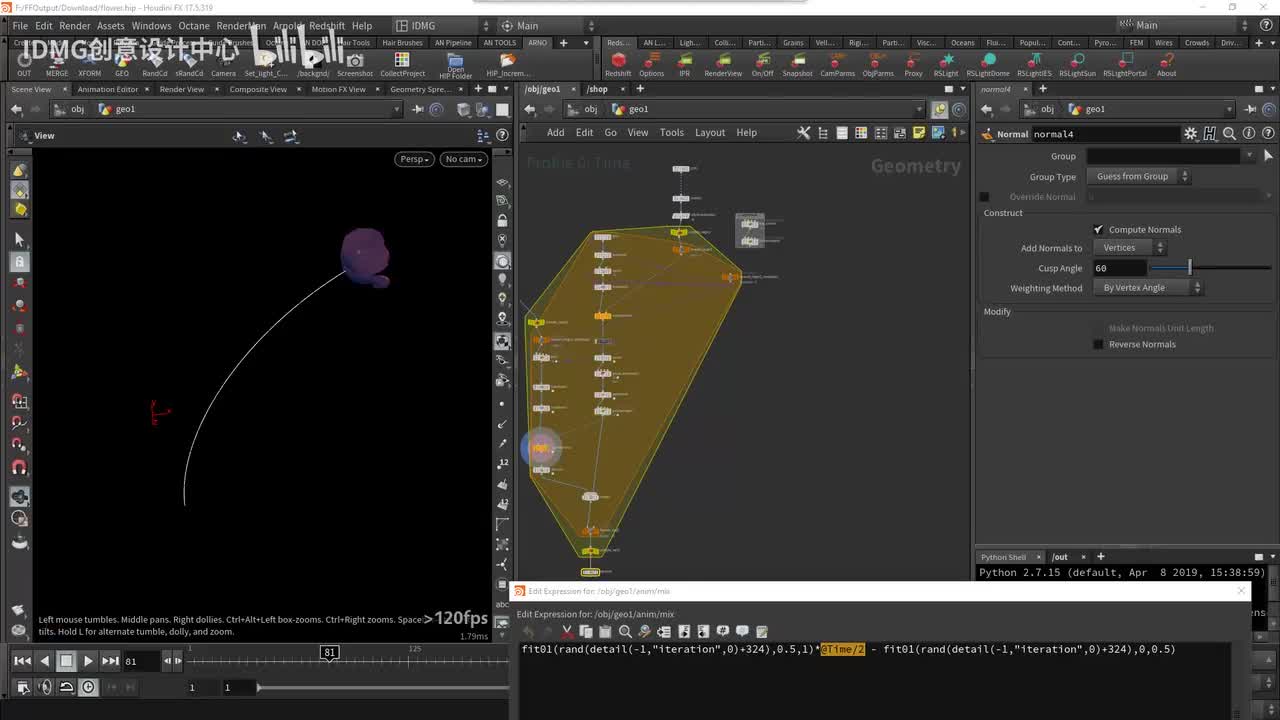This screenshot has width=1280, height=720.
Task: Click the RSLightDome shelf icon
Action: point(987,63)
